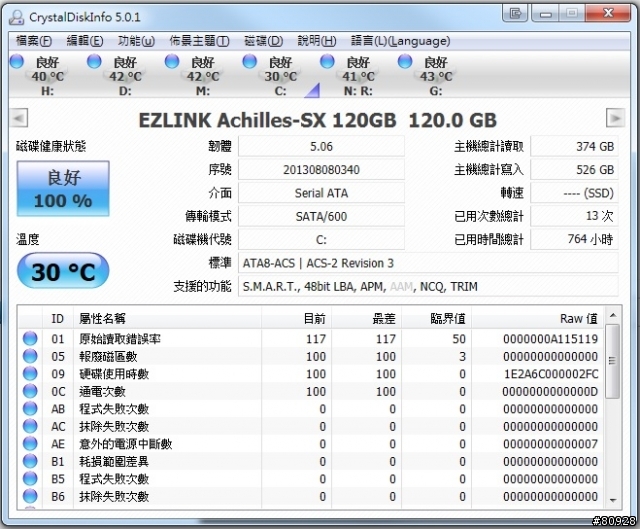Click rotation rate value ---- (SSD)

coord(574,193)
